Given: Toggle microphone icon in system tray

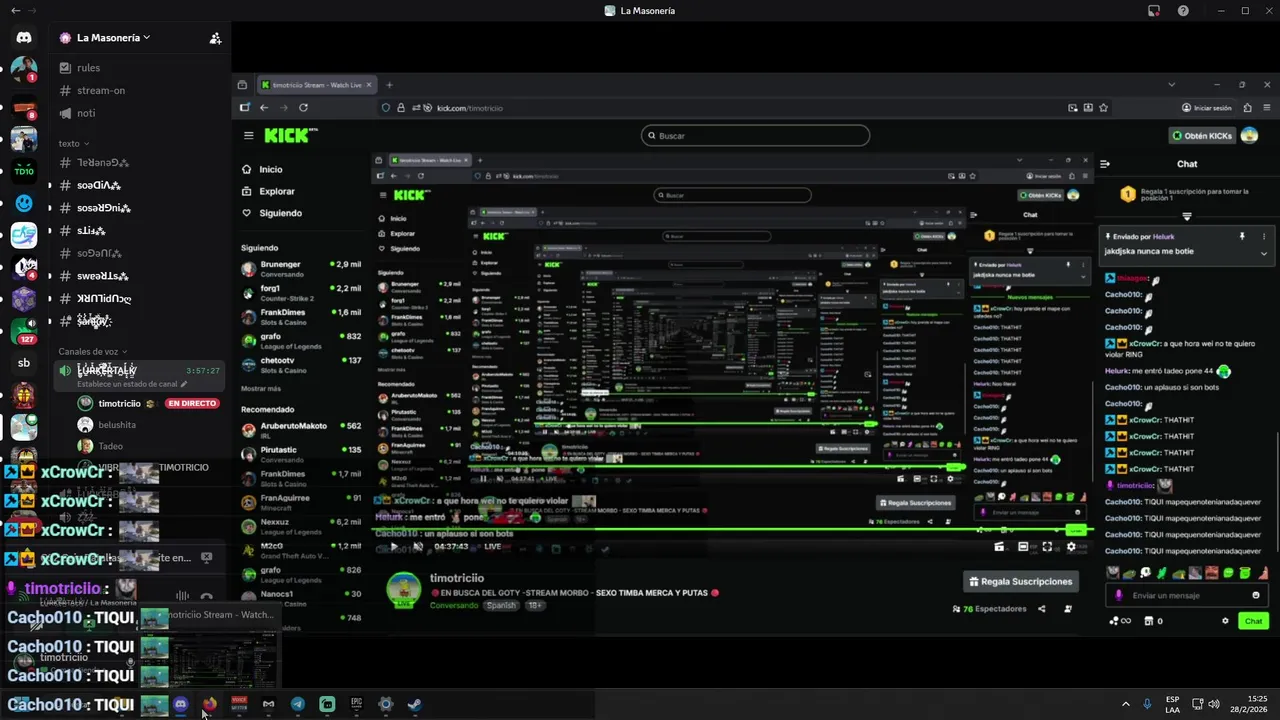Looking at the screenshot, I should (x=1147, y=704).
